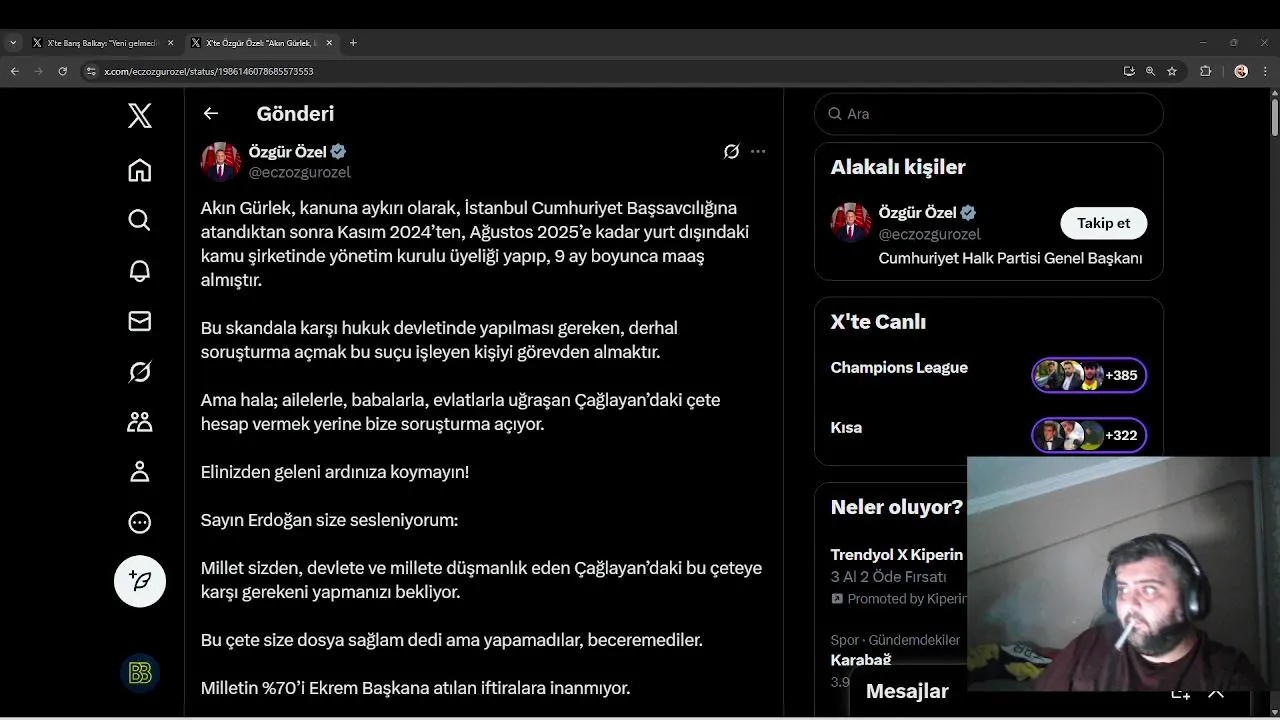
Task: Click the Ara search field
Action: coord(990,114)
